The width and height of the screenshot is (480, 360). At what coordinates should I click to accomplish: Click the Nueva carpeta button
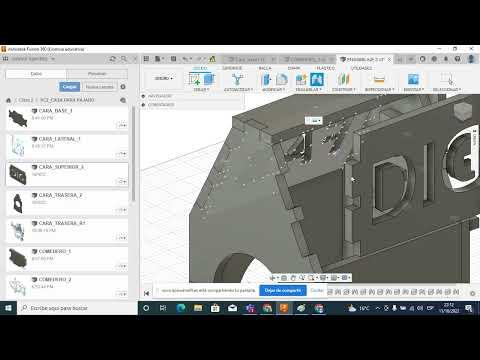100,87
